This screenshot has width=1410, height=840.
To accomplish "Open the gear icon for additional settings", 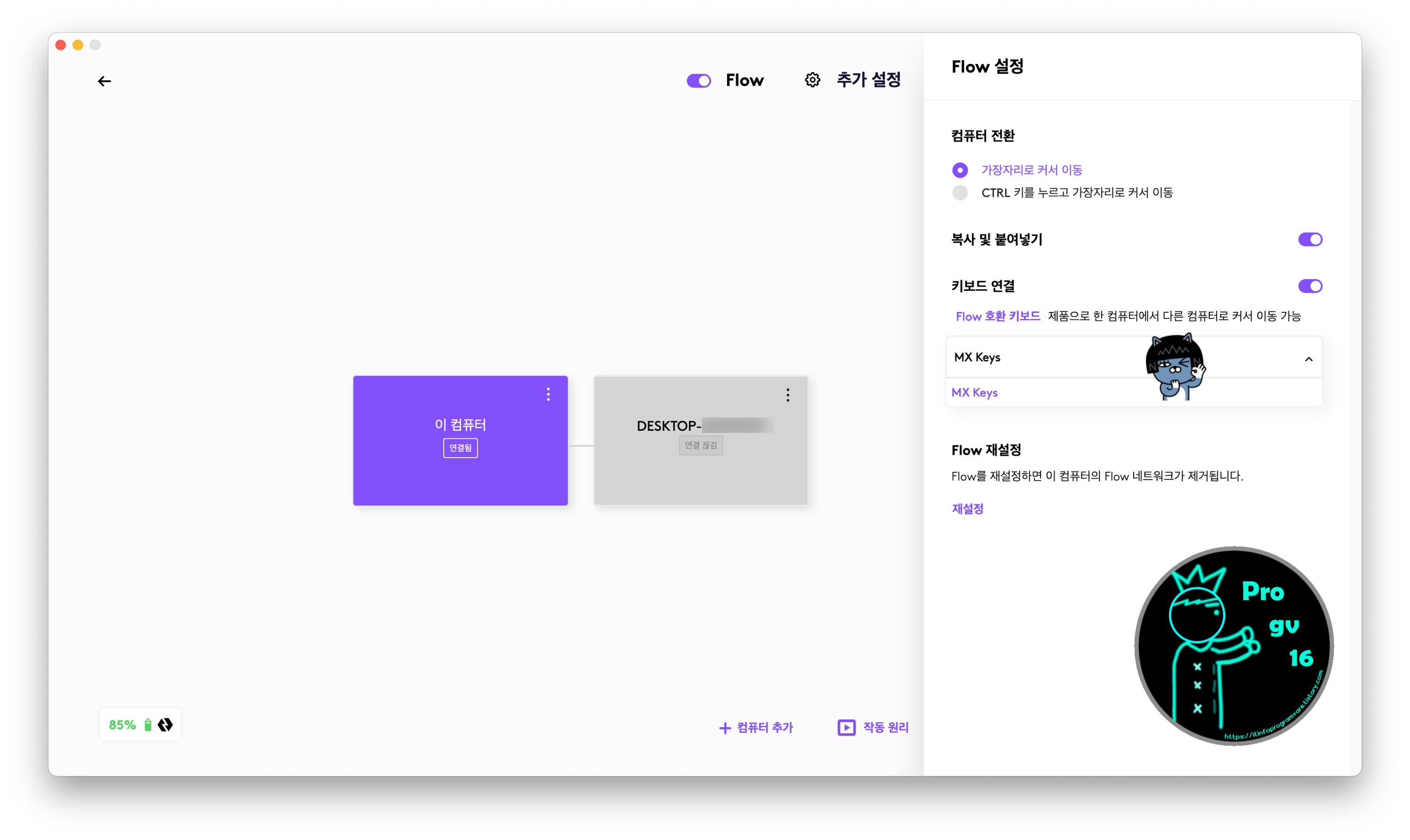I will (812, 80).
